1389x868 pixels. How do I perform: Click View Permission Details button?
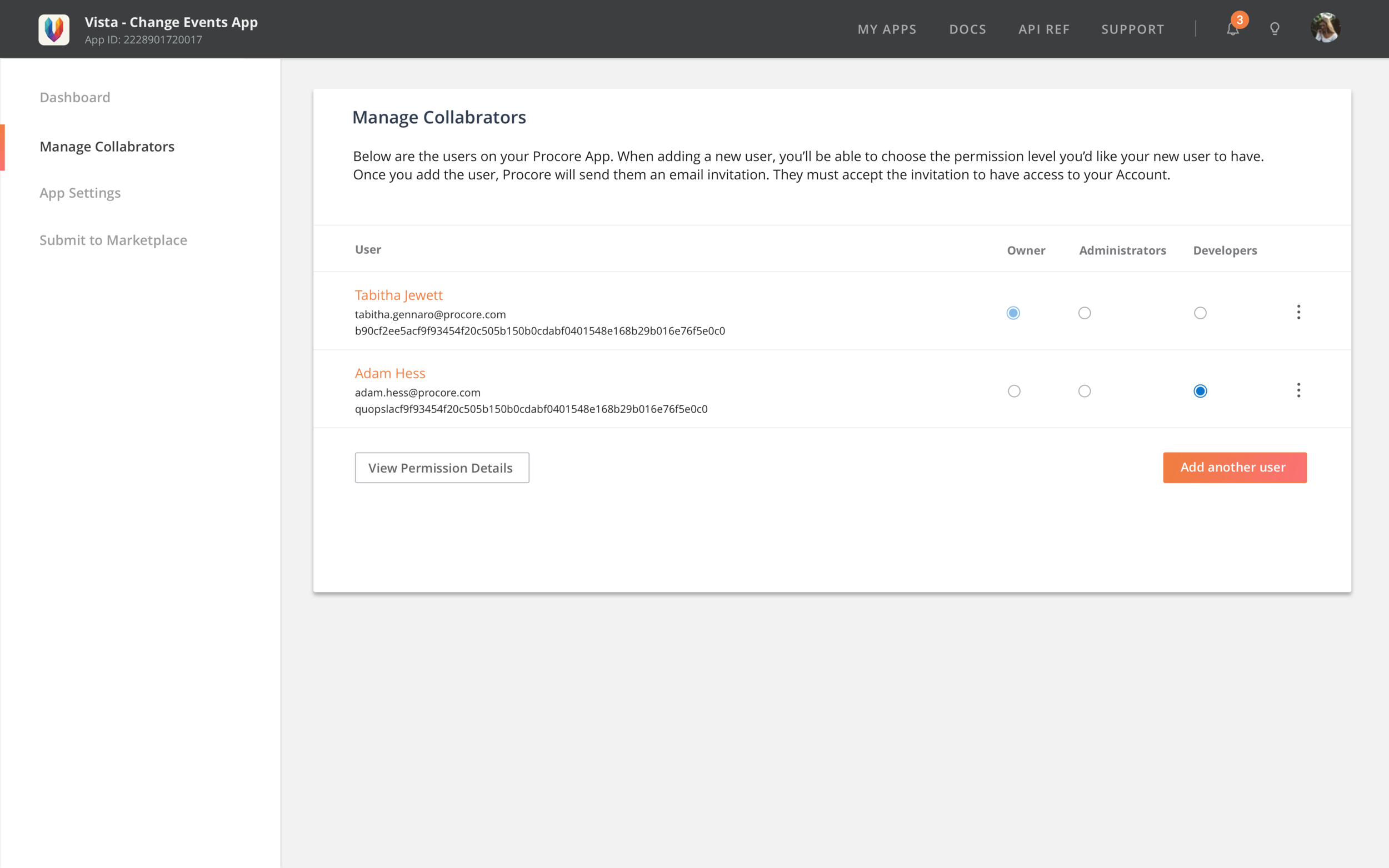click(x=442, y=467)
